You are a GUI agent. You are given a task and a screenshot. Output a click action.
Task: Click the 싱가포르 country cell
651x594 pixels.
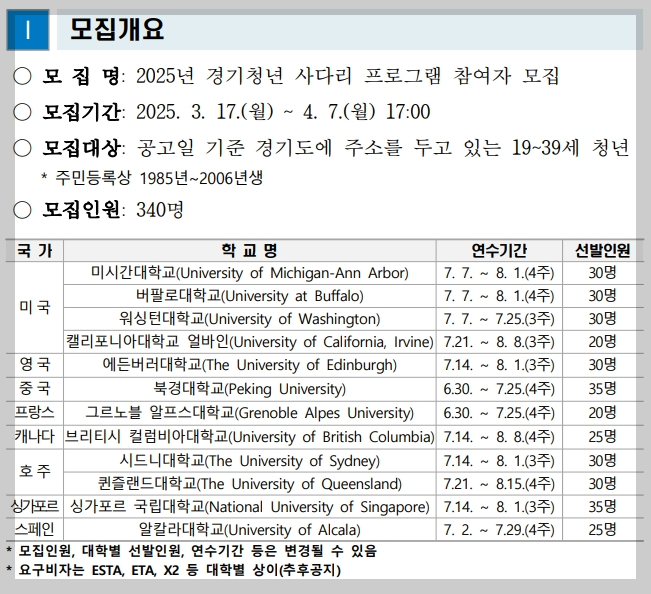coord(34,507)
